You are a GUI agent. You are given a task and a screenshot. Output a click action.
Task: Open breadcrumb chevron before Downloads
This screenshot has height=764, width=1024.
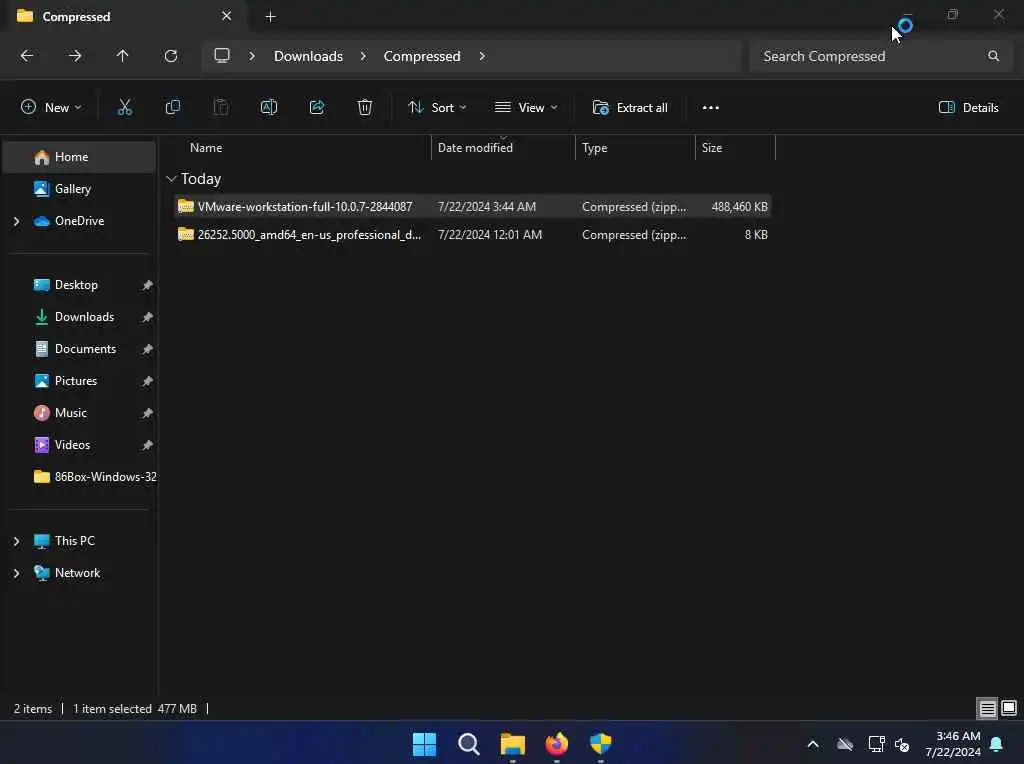[x=251, y=56]
